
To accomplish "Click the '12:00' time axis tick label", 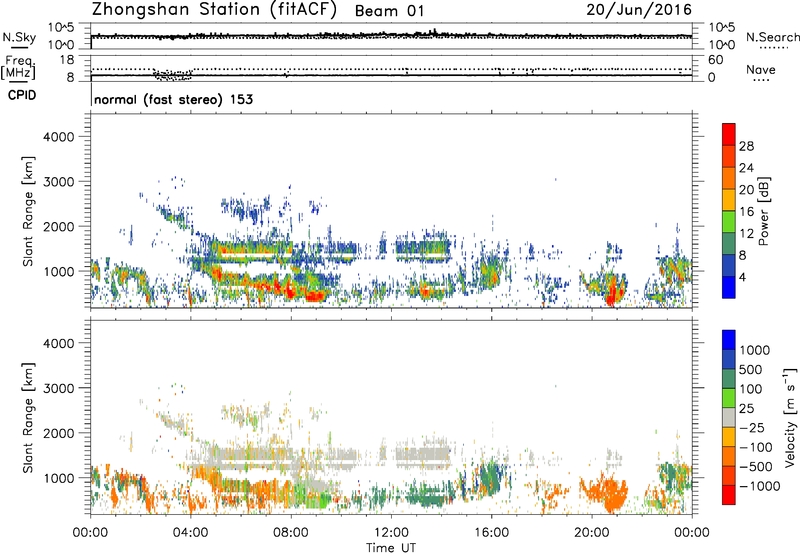I will (391, 533).
